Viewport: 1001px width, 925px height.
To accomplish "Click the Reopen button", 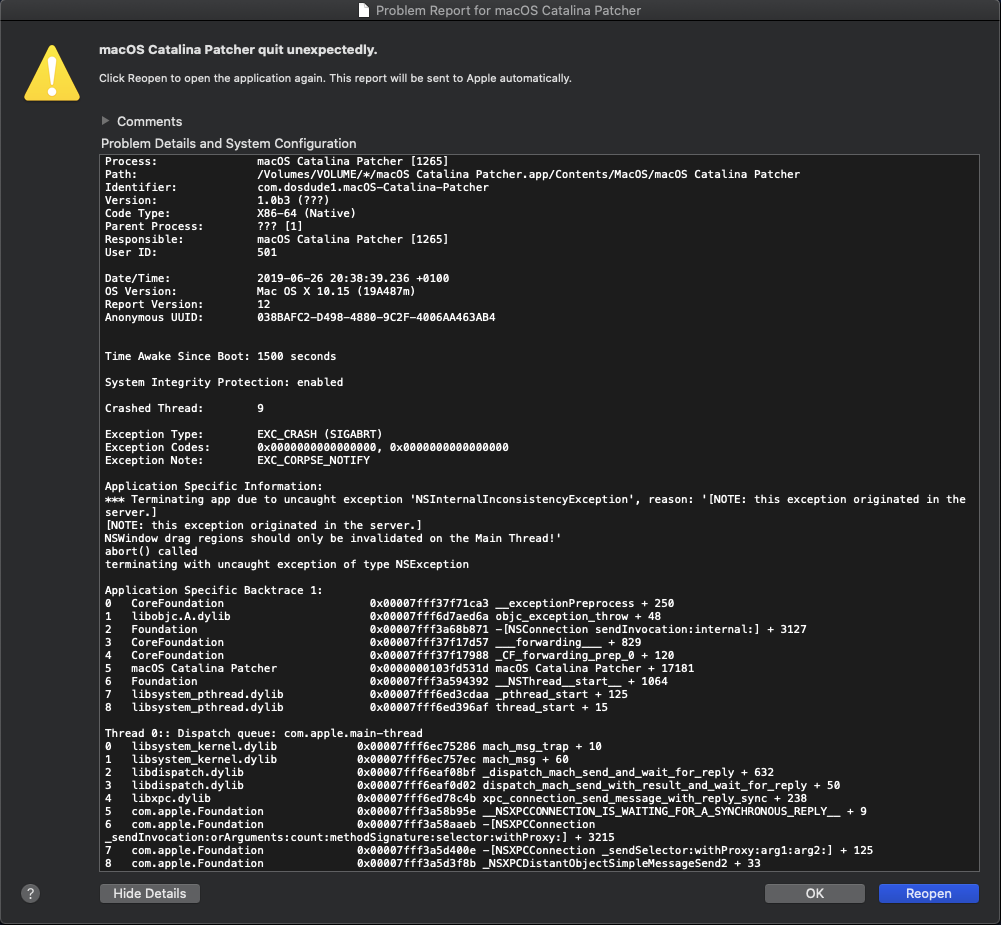I will (928, 893).
